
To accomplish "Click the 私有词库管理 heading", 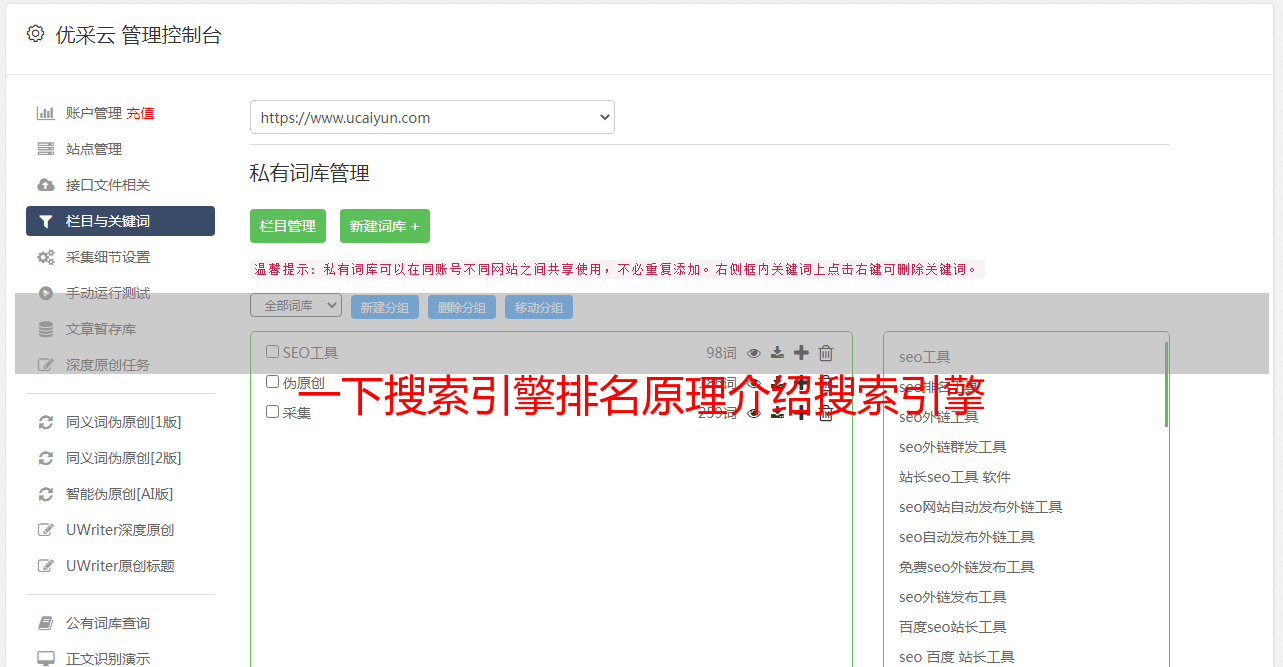I will coord(310,173).
